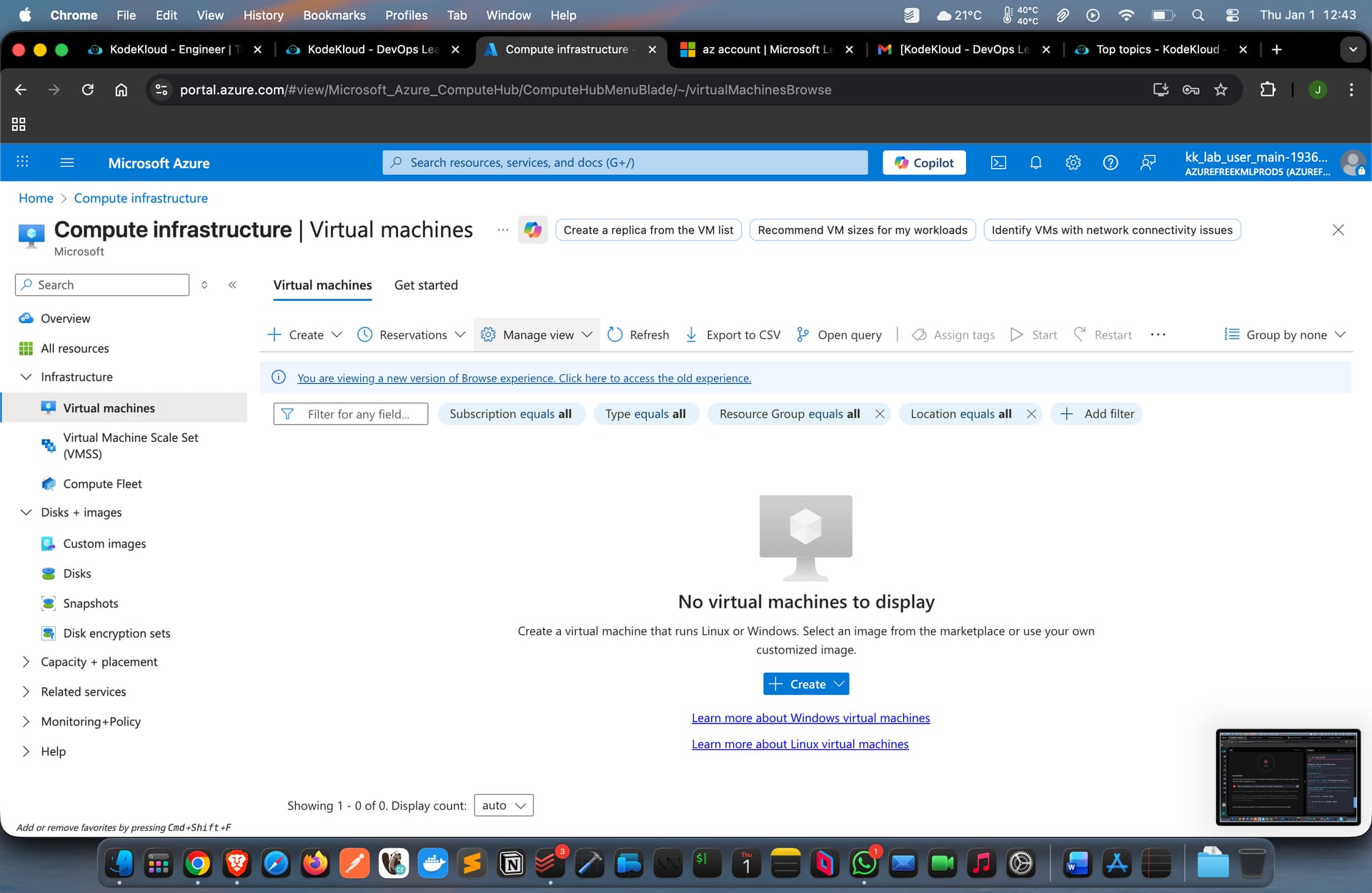Open the Azure portal settings gear
Image resolution: width=1372 pixels, height=893 pixels.
pos(1073,163)
